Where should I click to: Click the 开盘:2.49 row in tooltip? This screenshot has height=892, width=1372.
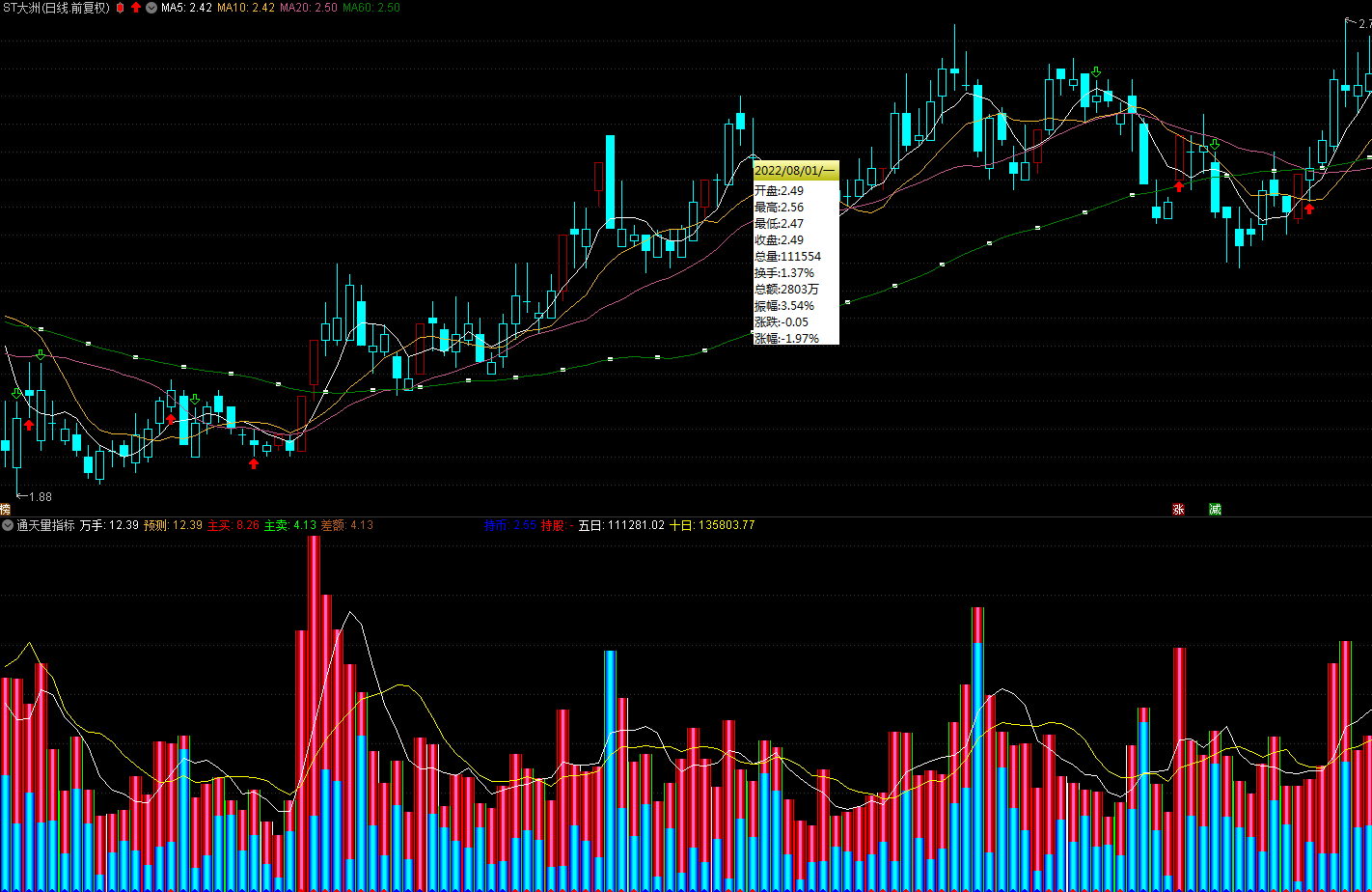(x=796, y=191)
